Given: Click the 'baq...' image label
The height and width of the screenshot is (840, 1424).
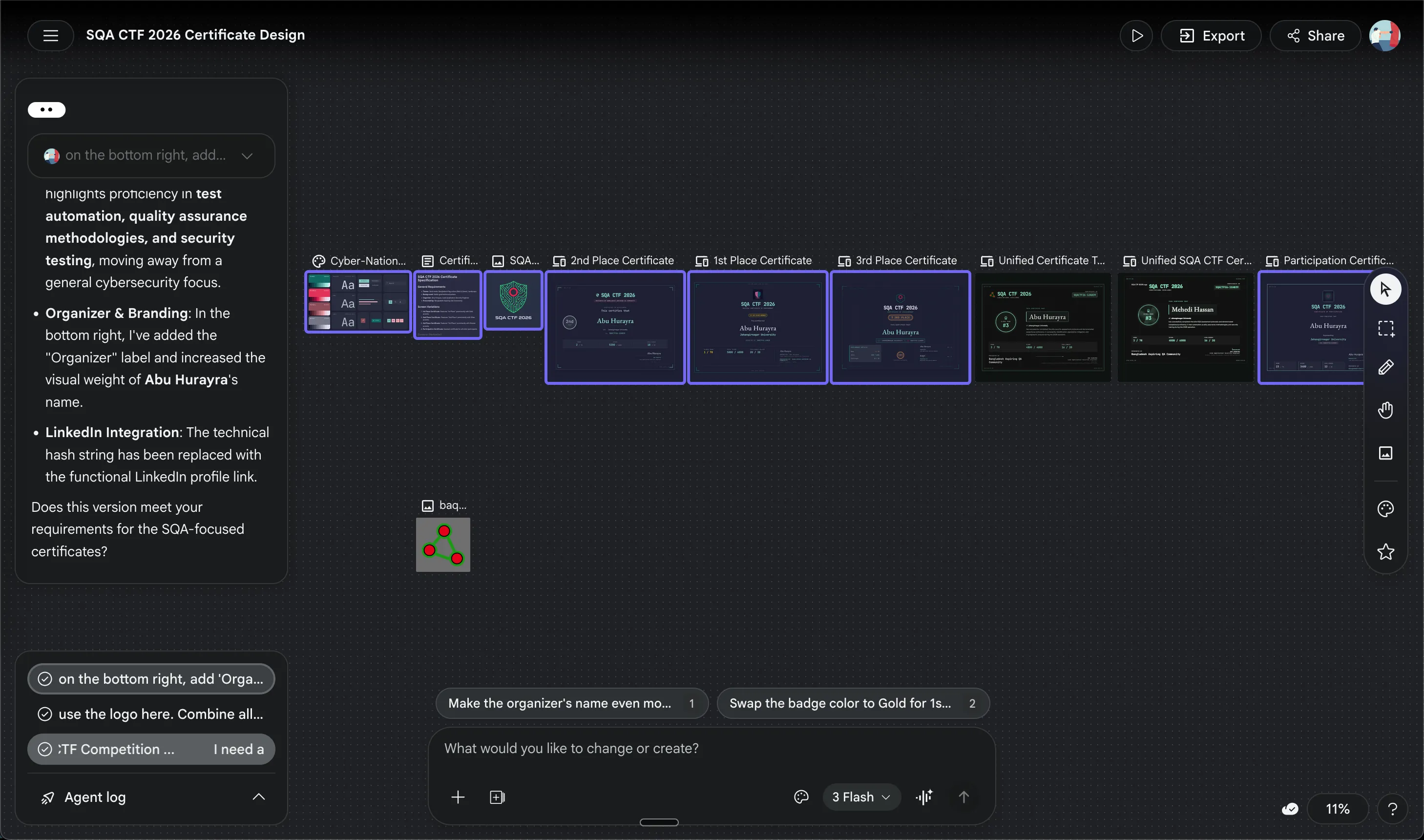Looking at the screenshot, I should pyautogui.click(x=453, y=505).
